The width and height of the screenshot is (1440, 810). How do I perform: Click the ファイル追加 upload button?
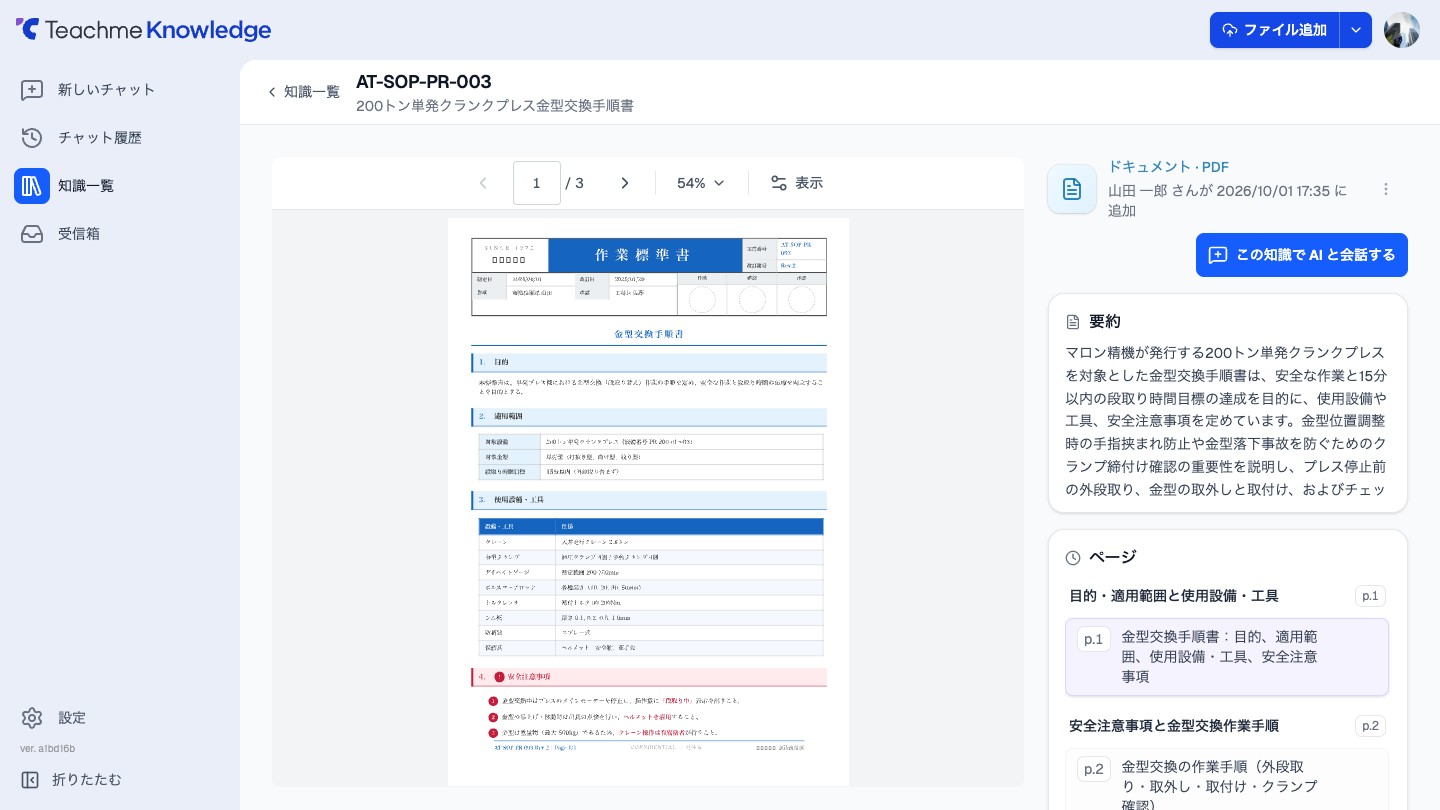point(1274,30)
